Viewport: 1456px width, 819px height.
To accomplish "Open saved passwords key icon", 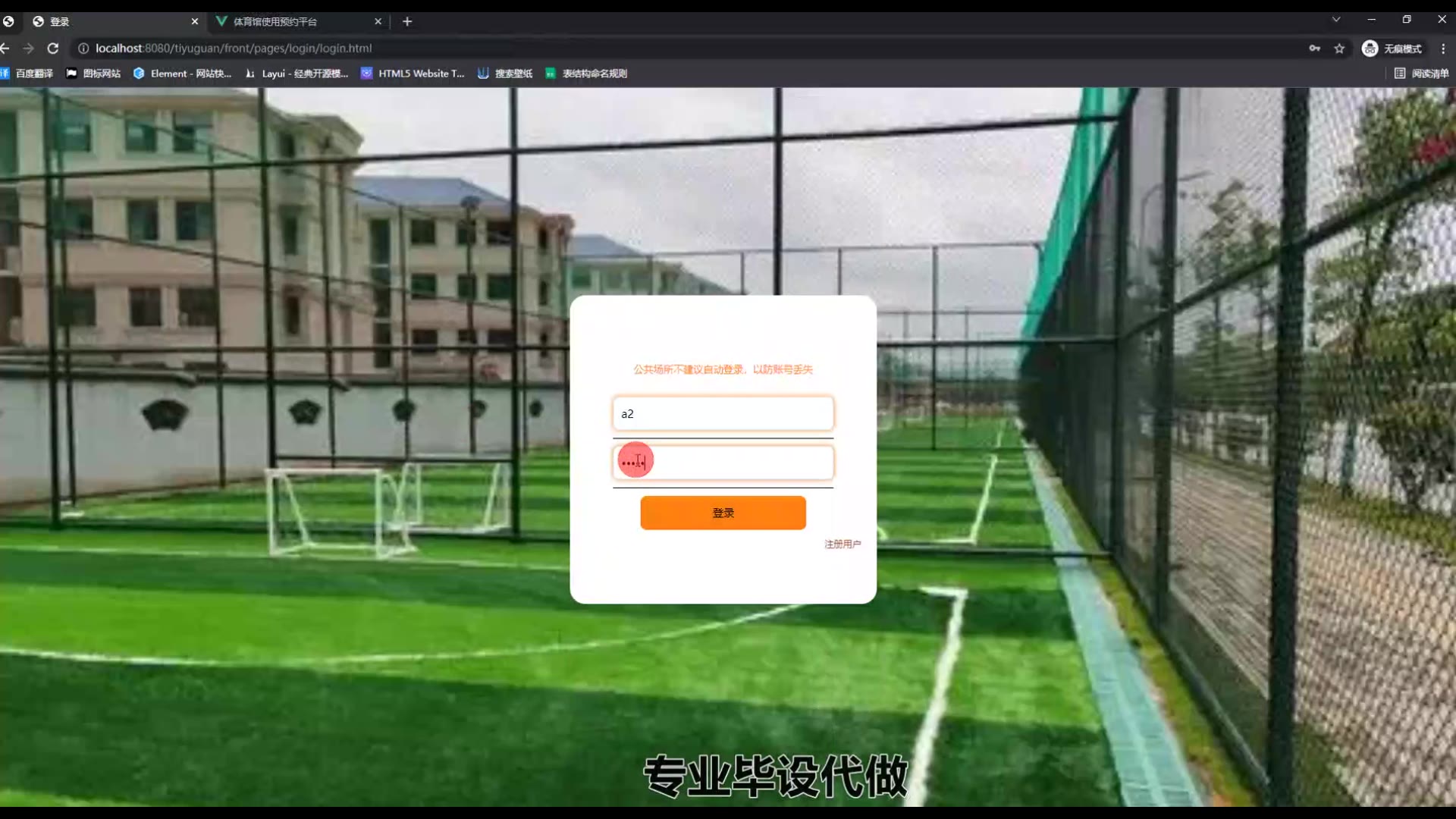I will (x=1314, y=49).
